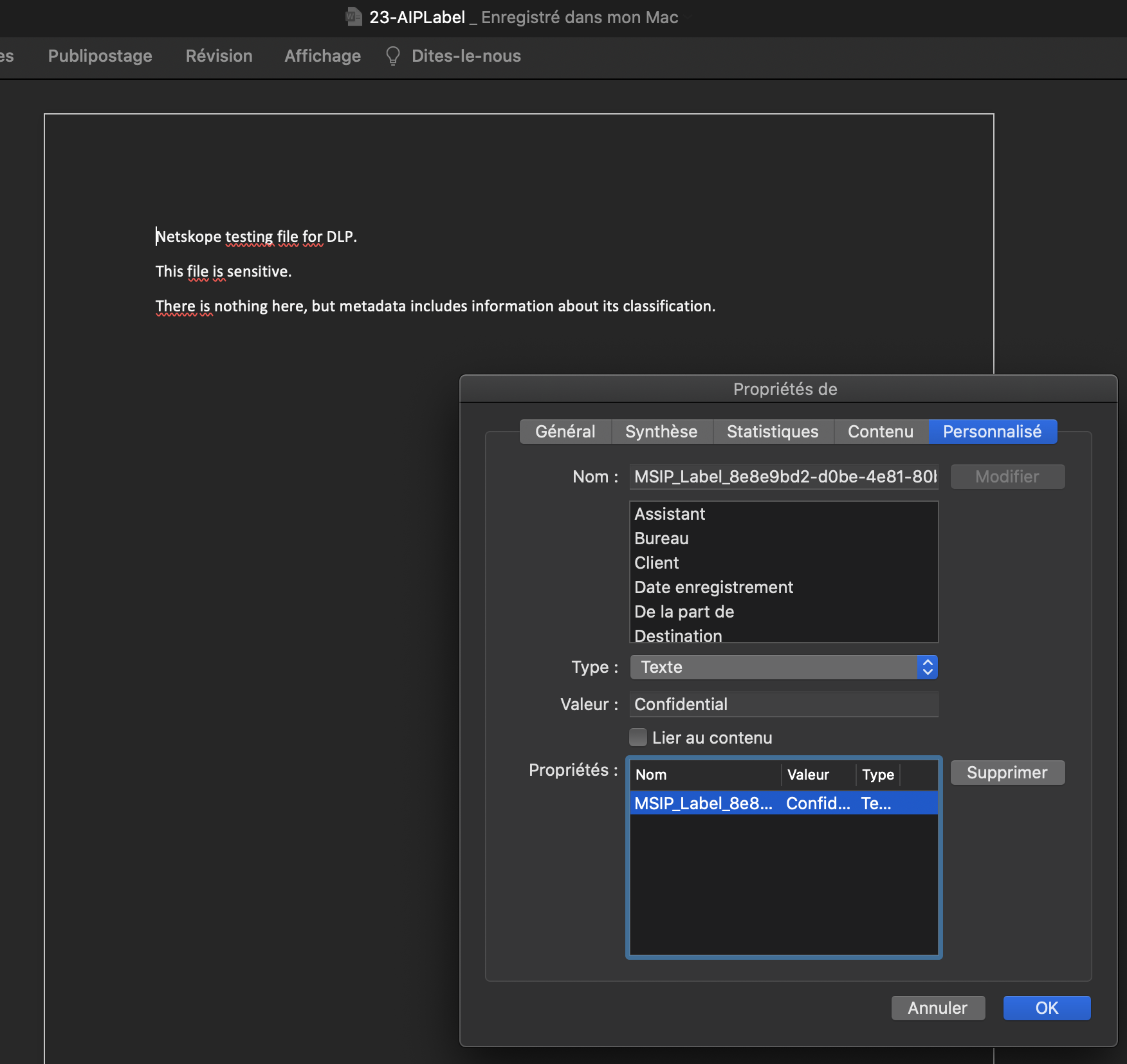
Task: Click the Dites-le-nous lightbulb icon
Action: click(392, 56)
